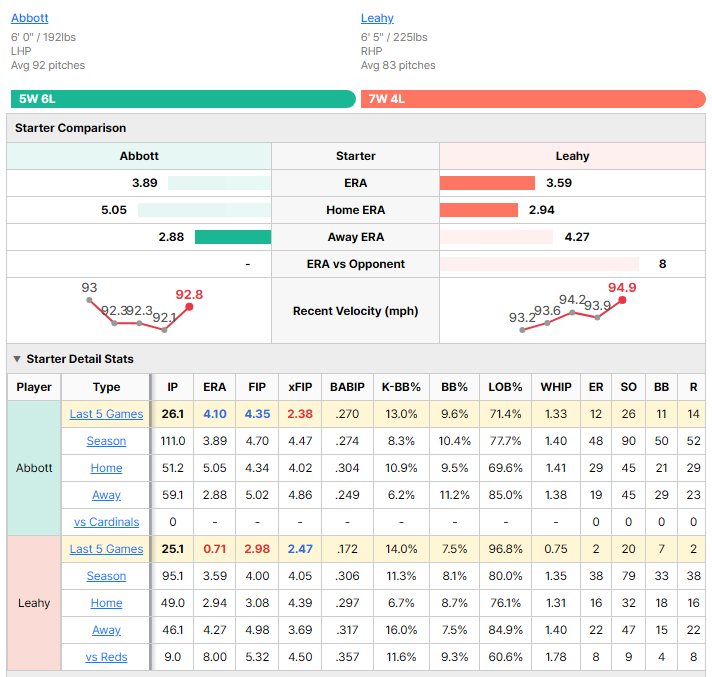Open Abbott's Away split link
Viewport: 712px width, 677px height.
pyautogui.click(x=106, y=494)
